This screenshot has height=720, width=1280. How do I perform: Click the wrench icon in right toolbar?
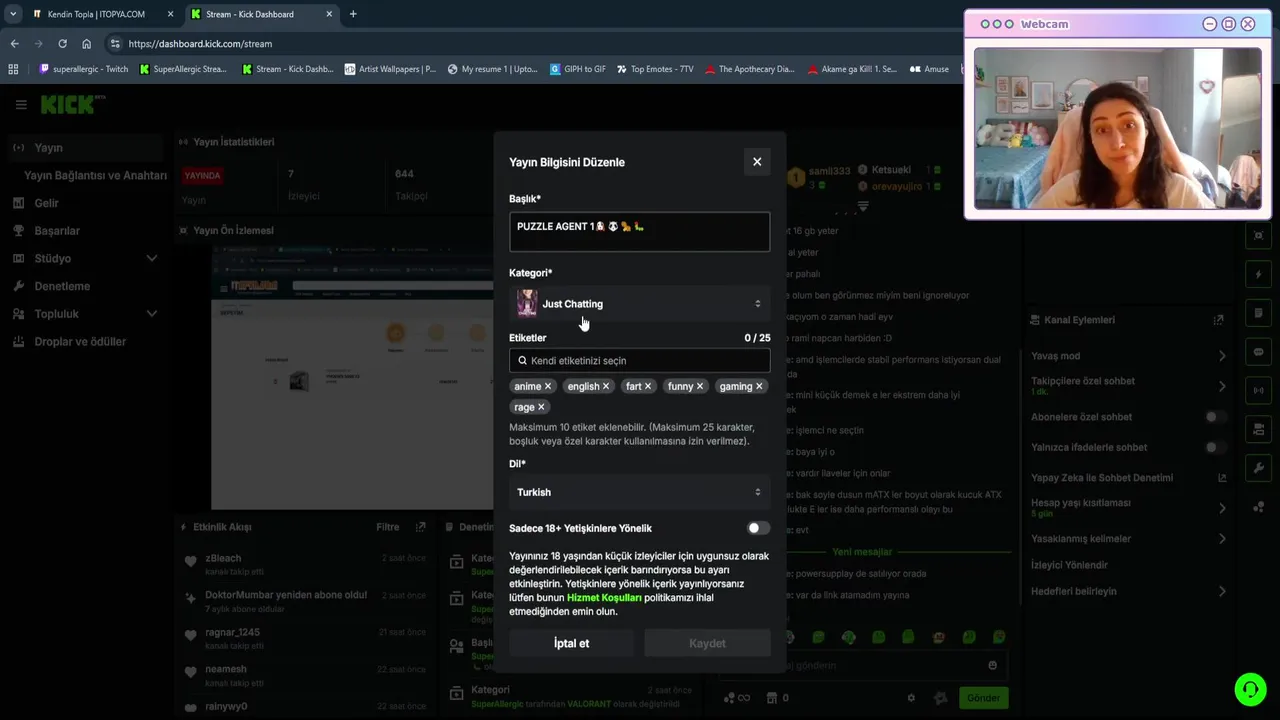click(x=1258, y=468)
